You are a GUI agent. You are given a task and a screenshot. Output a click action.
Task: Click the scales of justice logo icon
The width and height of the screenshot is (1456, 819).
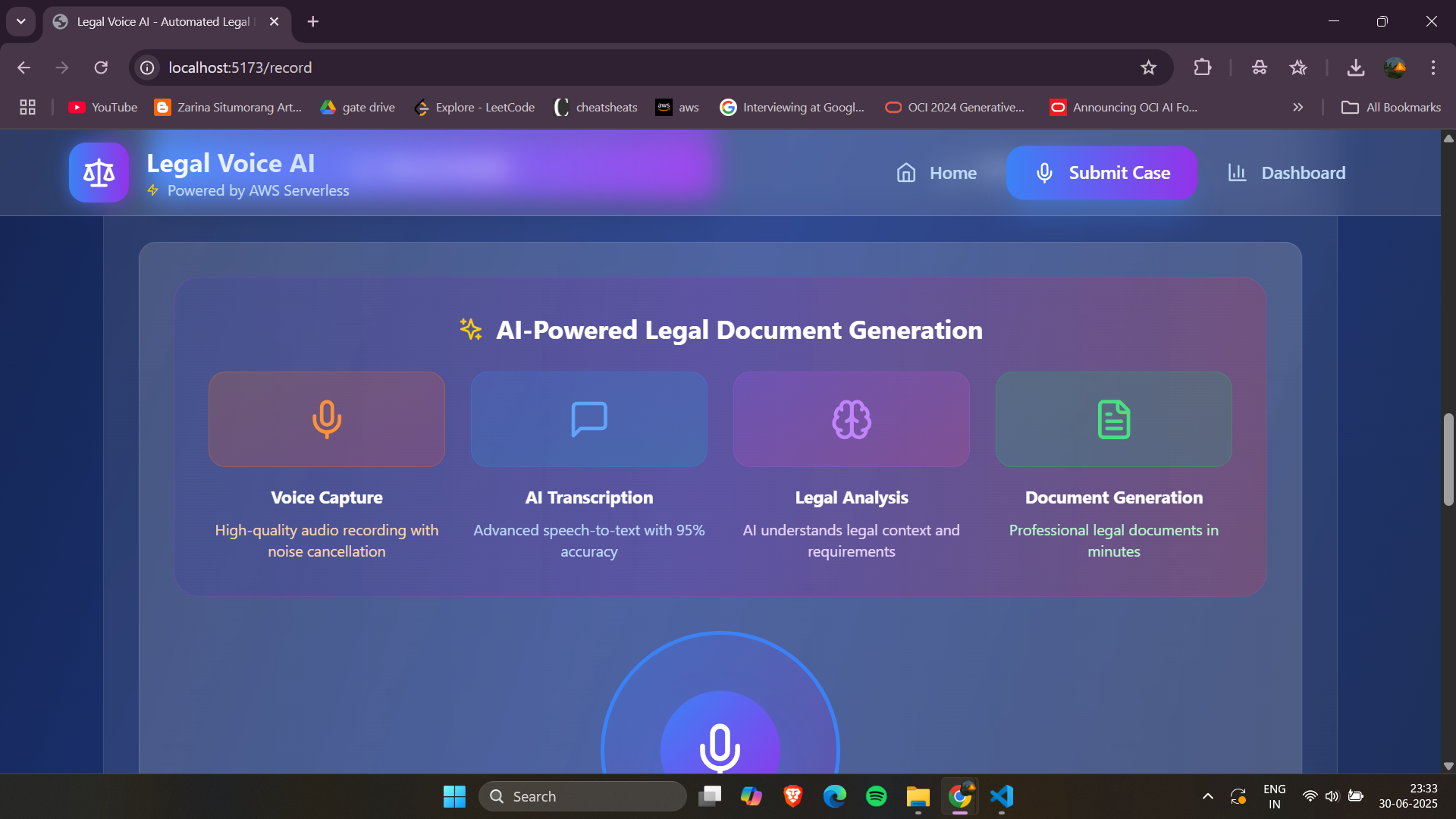click(99, 173)
